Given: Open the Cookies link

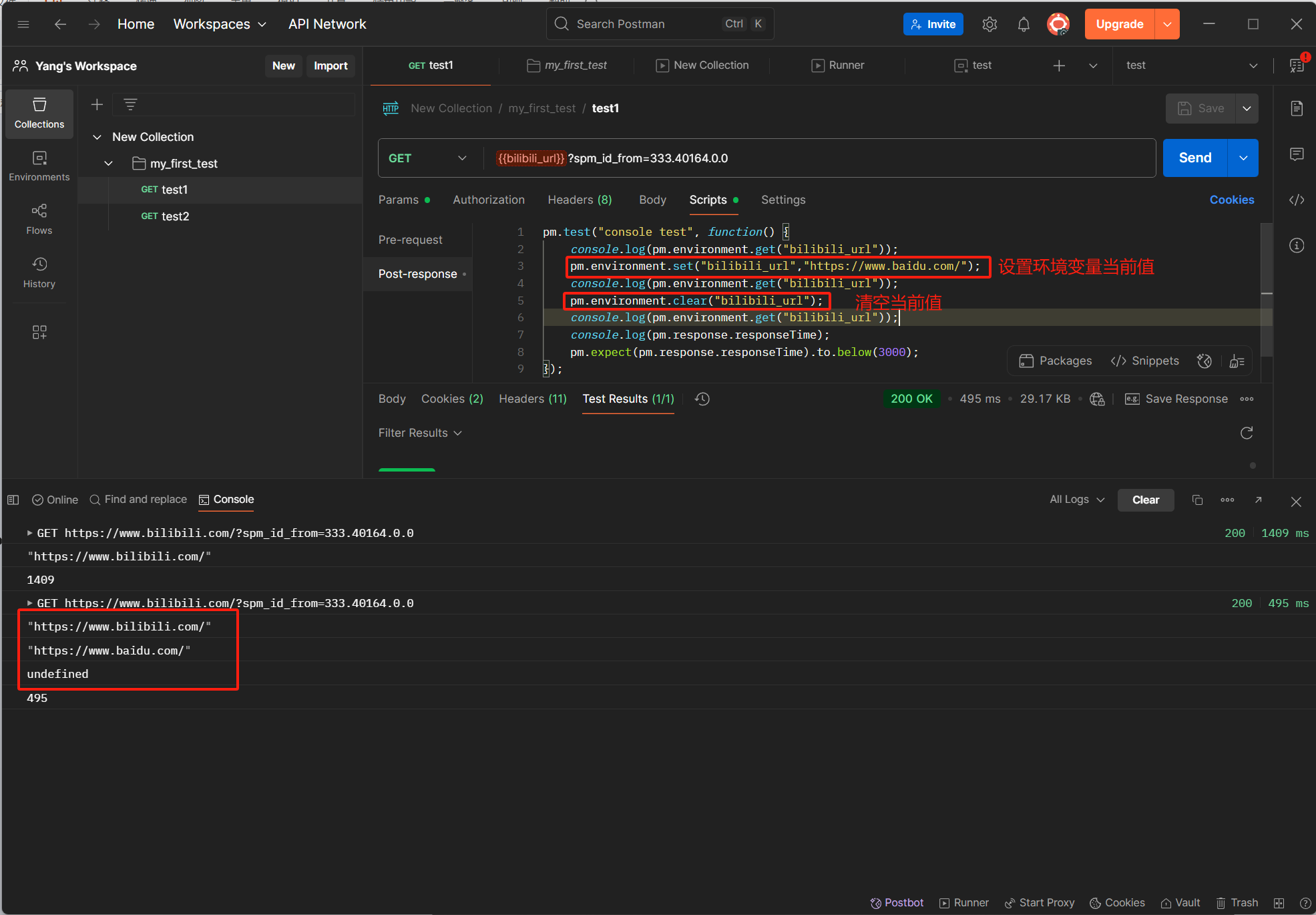Looking at the screenshot, I should [x=1231, y=200].
